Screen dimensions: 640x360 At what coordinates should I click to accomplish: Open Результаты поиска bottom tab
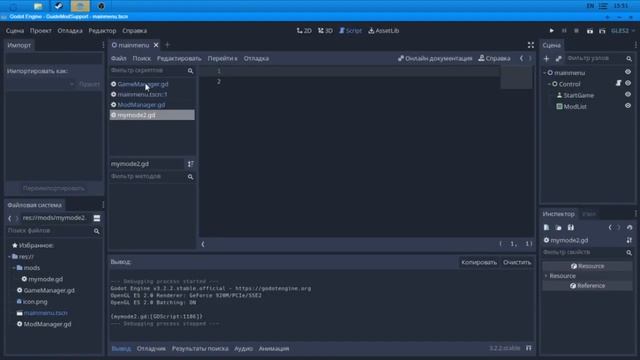click(x=200, y=349)
